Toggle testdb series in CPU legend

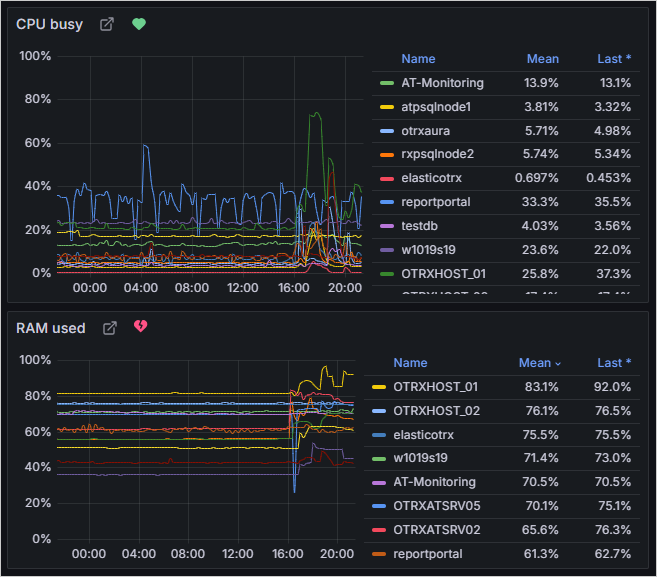421,226
